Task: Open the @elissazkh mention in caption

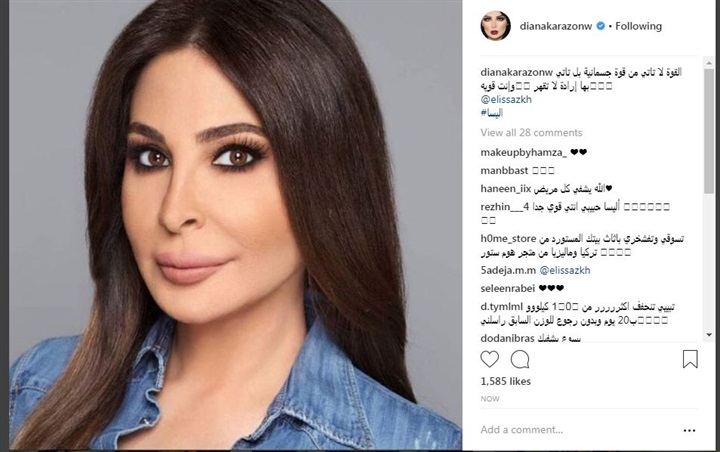Action: tap(506, 99)
